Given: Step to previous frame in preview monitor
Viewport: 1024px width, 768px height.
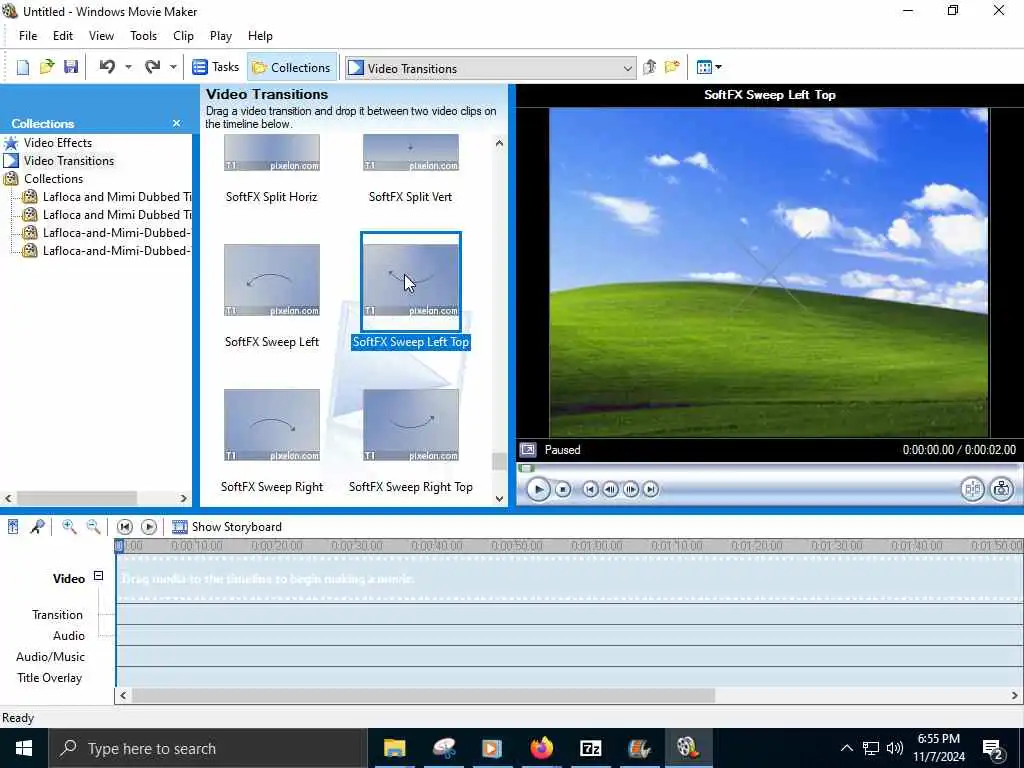Looking at the screenshot, I should pos(611,489).
